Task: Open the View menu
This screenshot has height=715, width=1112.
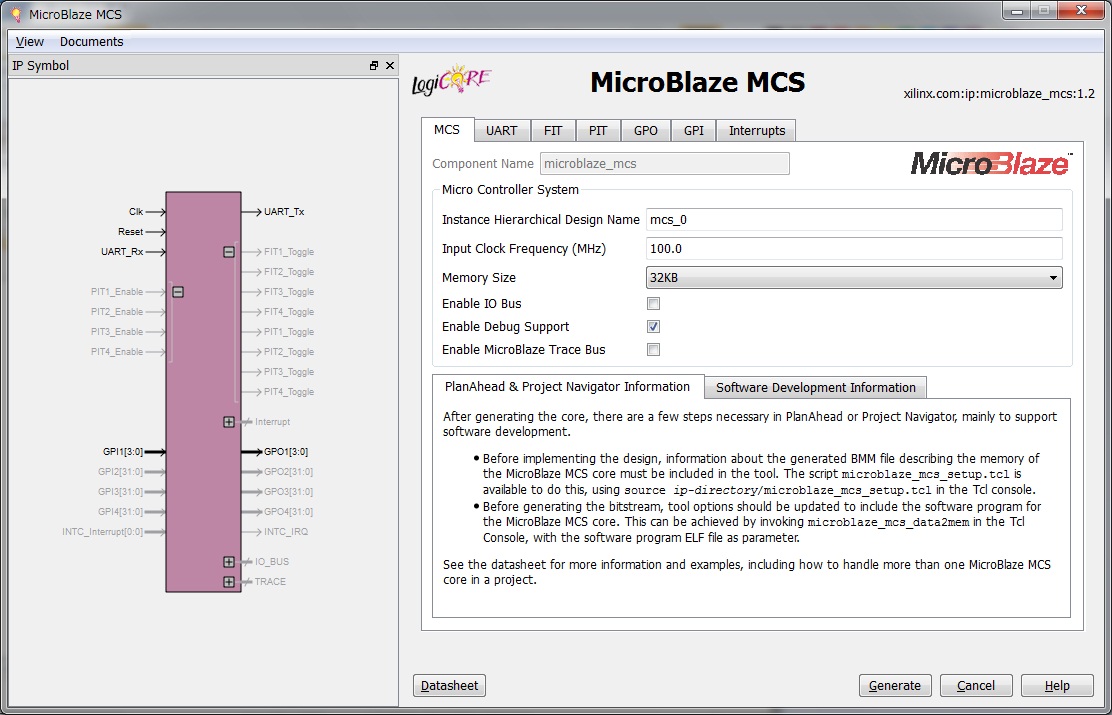Action: 30,42
